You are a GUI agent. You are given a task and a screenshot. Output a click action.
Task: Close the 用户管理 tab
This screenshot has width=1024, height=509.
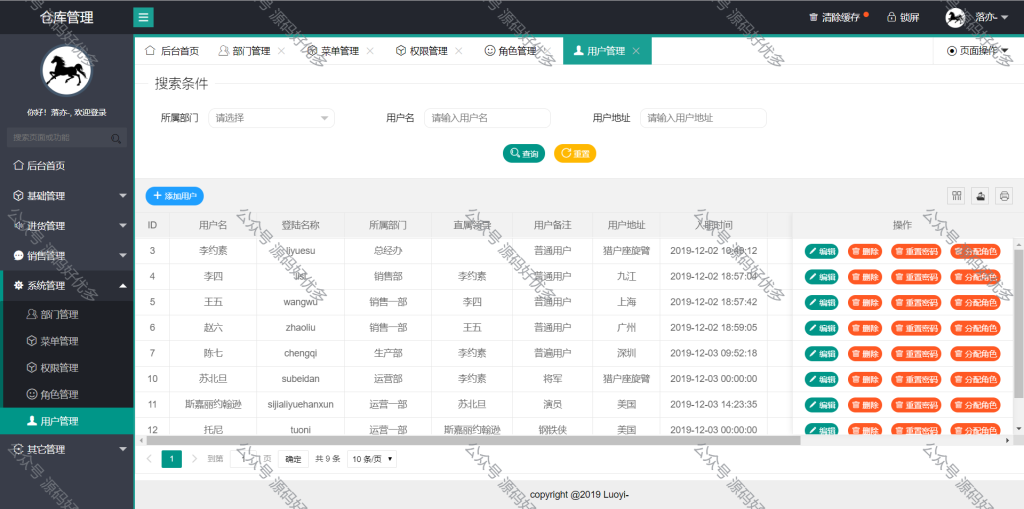coord(636,51)
